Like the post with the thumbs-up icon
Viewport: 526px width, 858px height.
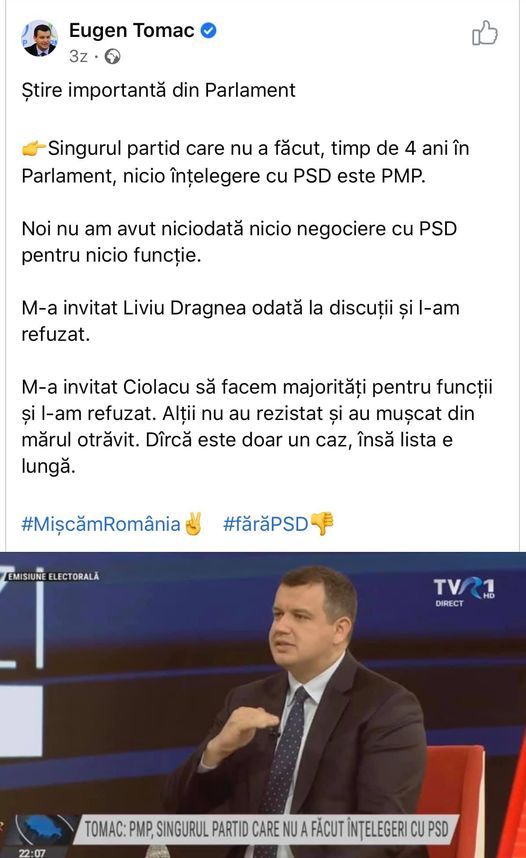[x=484, y=33]
